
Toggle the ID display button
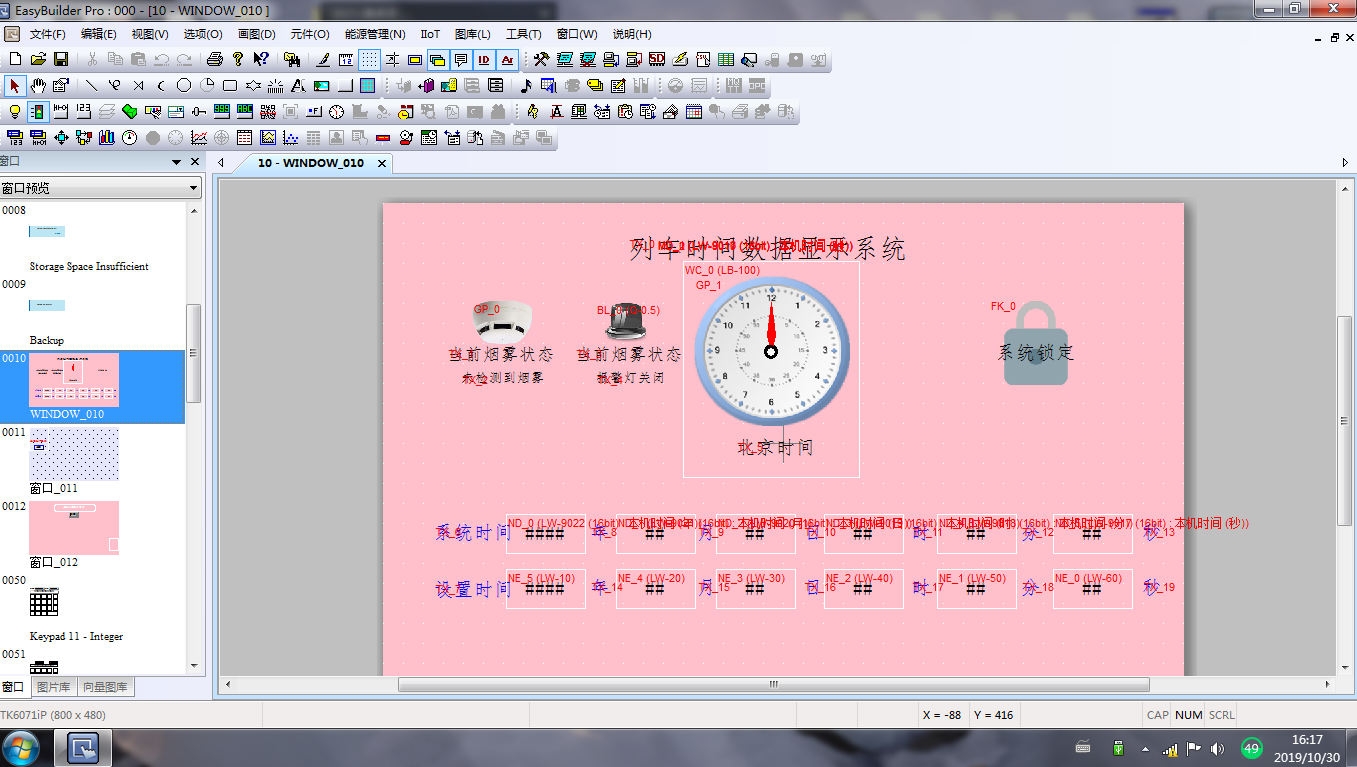484,60
